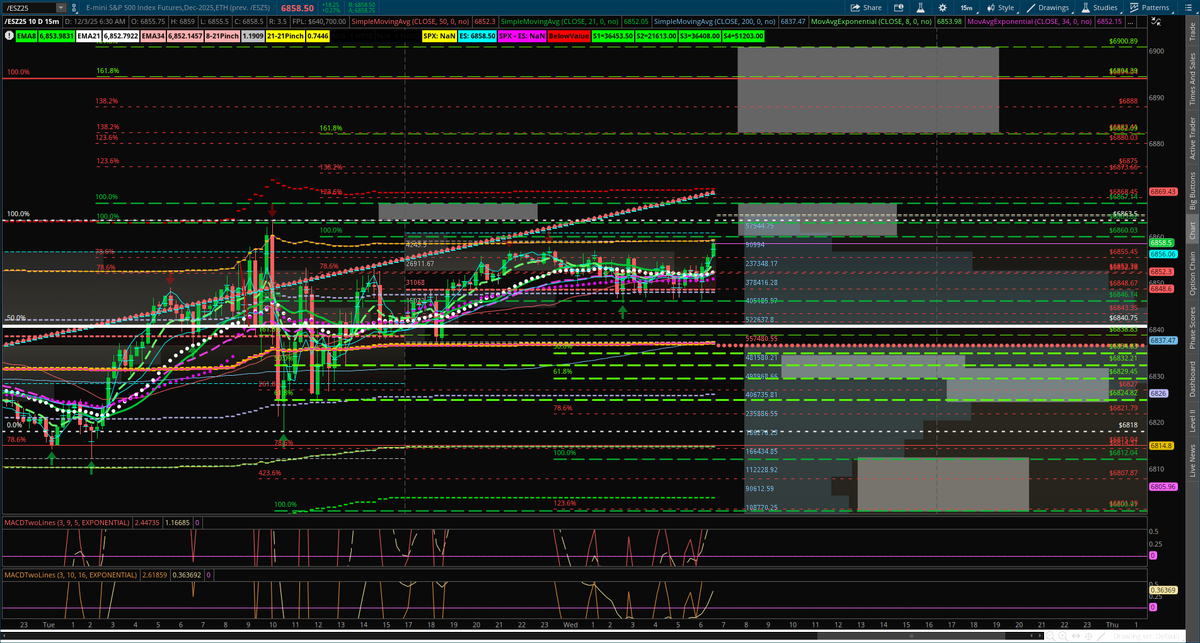This screenshot has height=643, width=1200.
Task: Switch to the Big Buttons side tab
Action: [1191, 192]
